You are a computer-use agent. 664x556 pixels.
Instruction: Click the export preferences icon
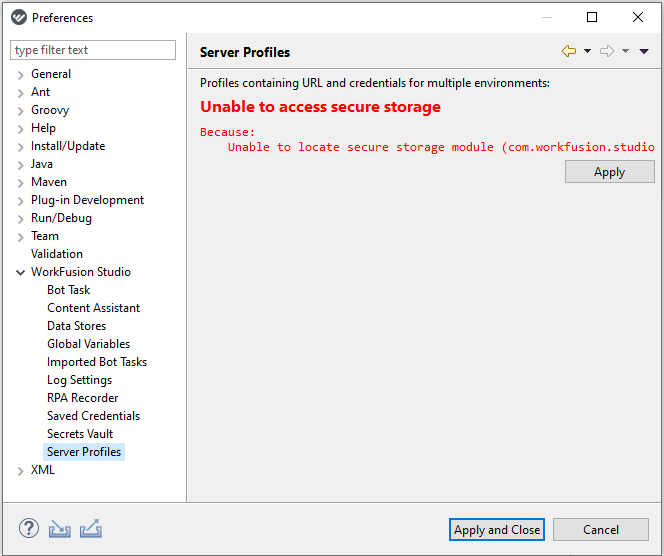click(x=91, y=528)
